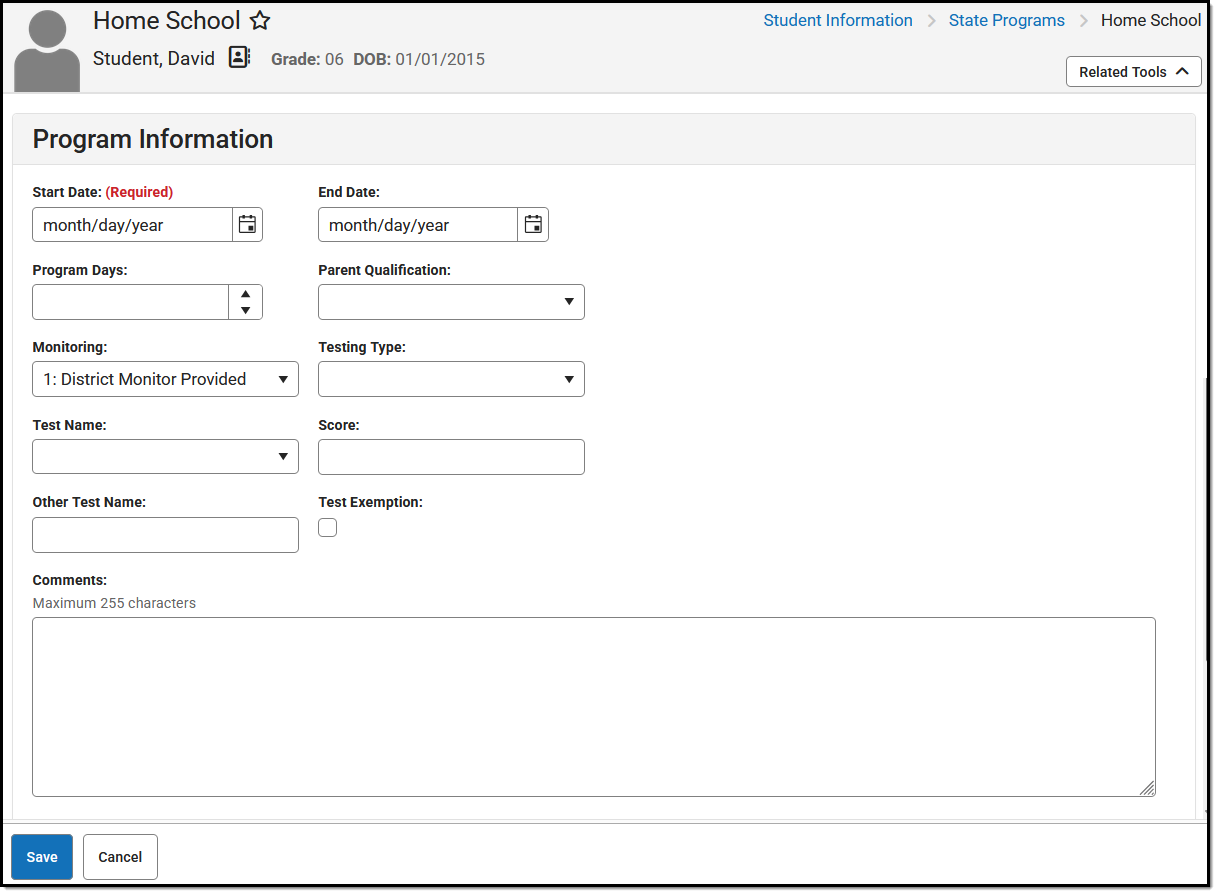
Task: Save the Program Information record
Action: [x=41, y=857]
